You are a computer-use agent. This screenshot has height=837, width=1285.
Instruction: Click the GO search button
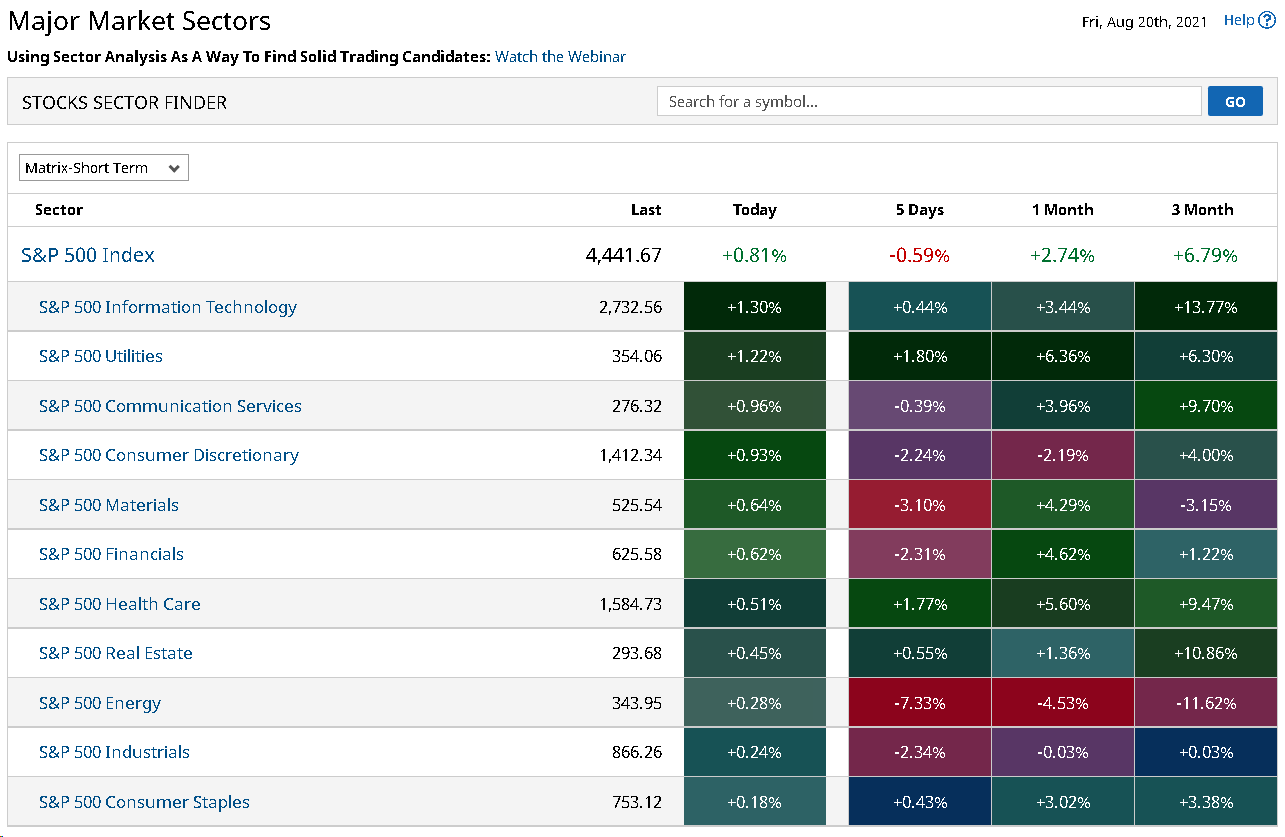click(1235, 101)
